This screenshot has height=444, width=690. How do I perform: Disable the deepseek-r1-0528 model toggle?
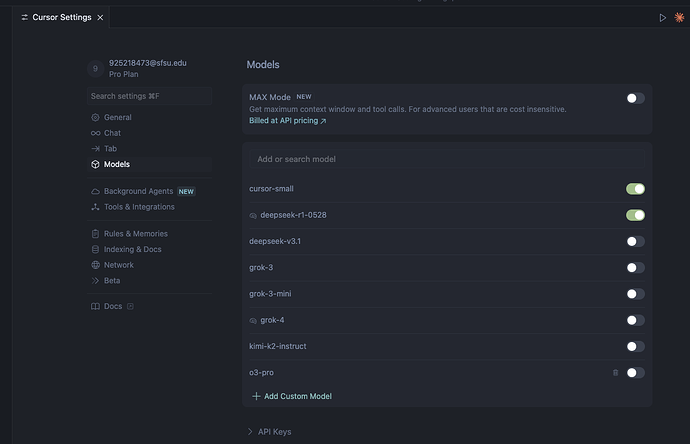(x=635, y=215)
